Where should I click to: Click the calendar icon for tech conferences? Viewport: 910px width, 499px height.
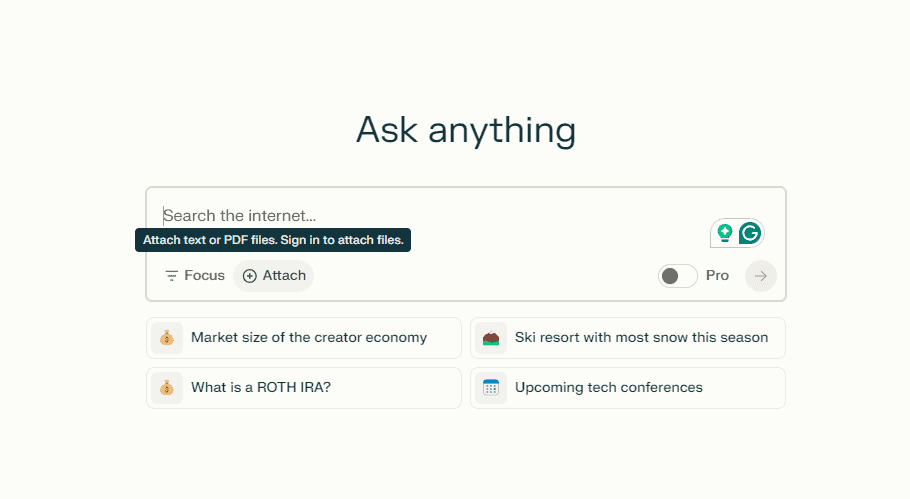(491, 388)
